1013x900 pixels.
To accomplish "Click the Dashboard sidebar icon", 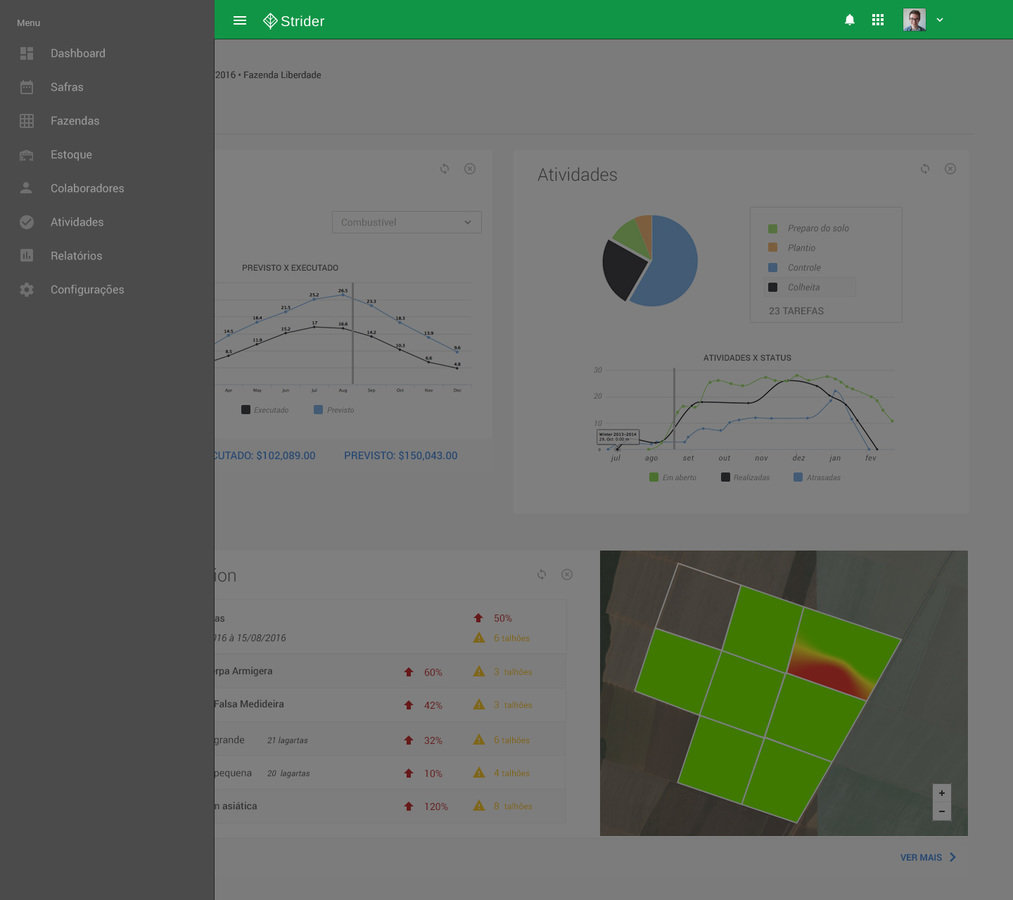I will coord(26,53).
